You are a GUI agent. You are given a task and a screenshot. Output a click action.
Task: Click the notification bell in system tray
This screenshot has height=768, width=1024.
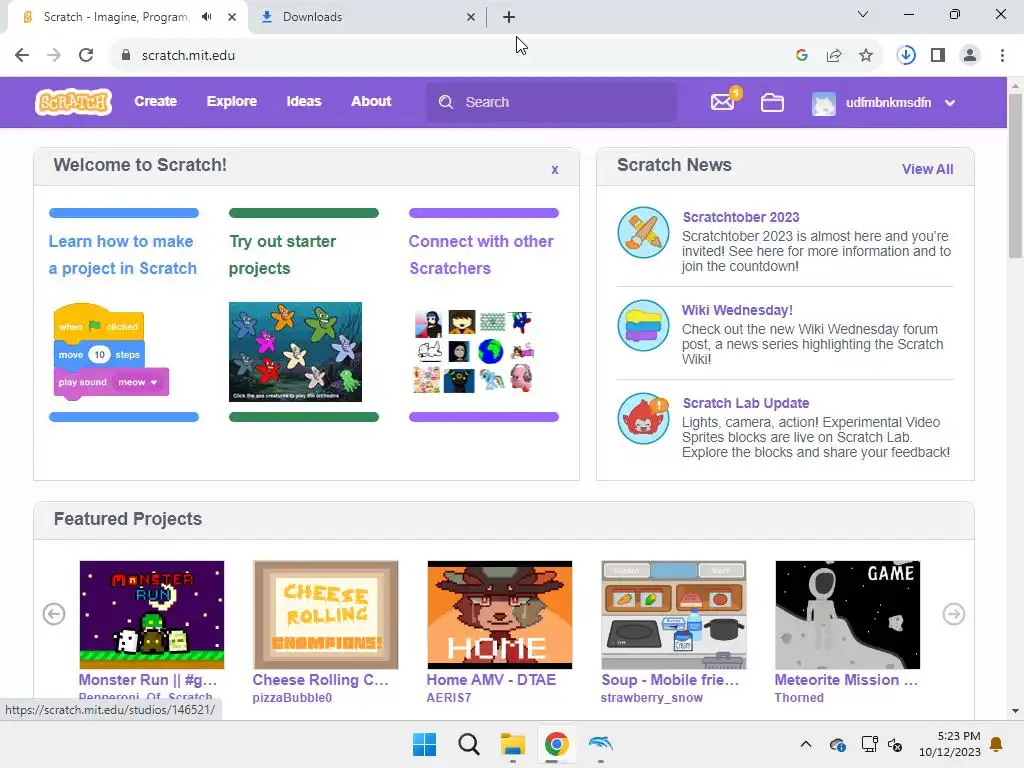click(x=997, y=744)
